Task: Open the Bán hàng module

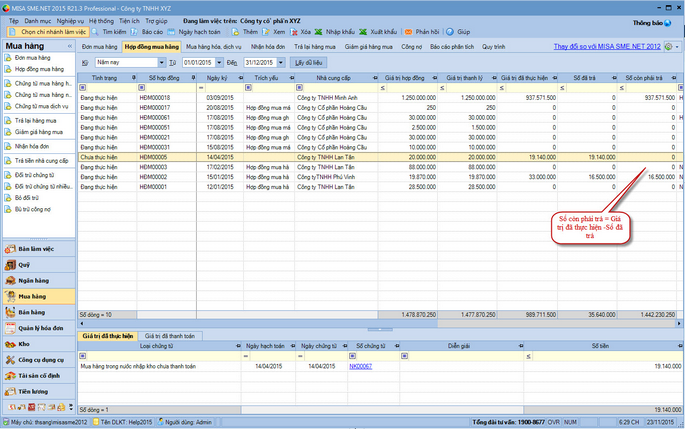Action: point(39,312)
